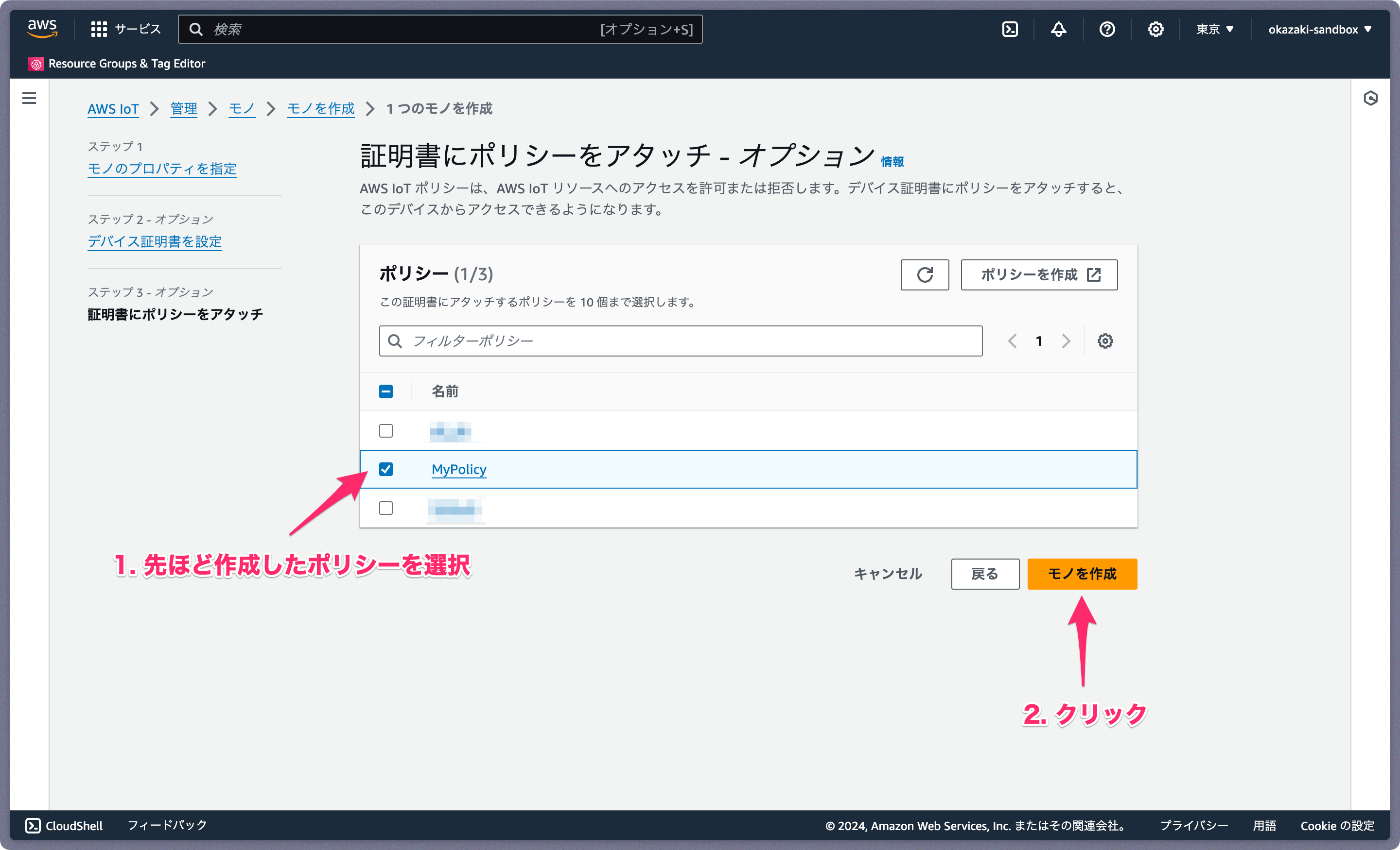
Task: Launch CloudShell from top bar icon
Action: click(x=1010, y=29)
